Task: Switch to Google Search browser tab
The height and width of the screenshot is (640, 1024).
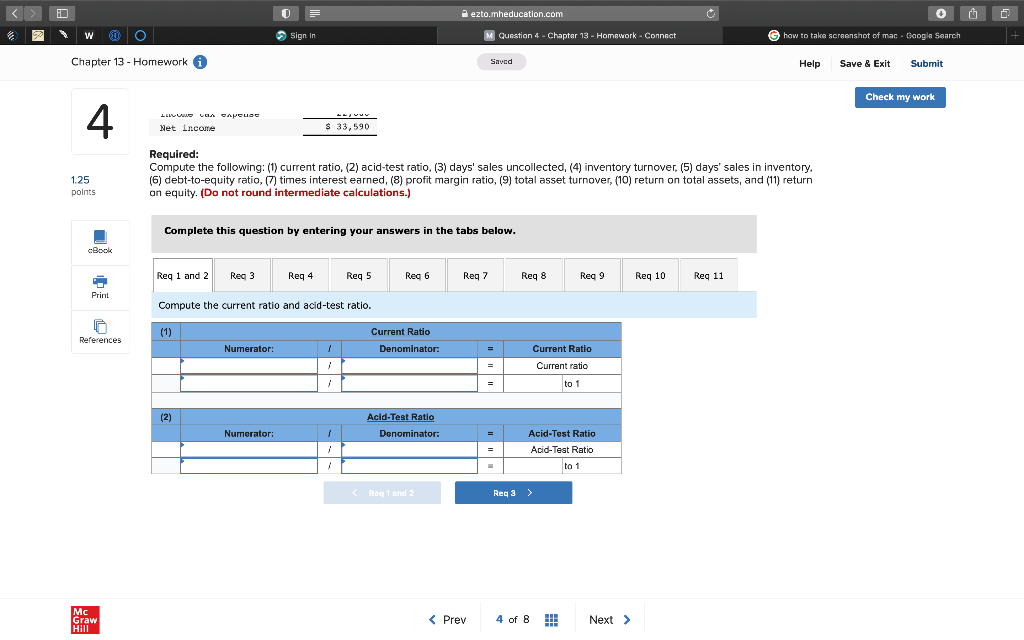Action: [x=865, y=35]
